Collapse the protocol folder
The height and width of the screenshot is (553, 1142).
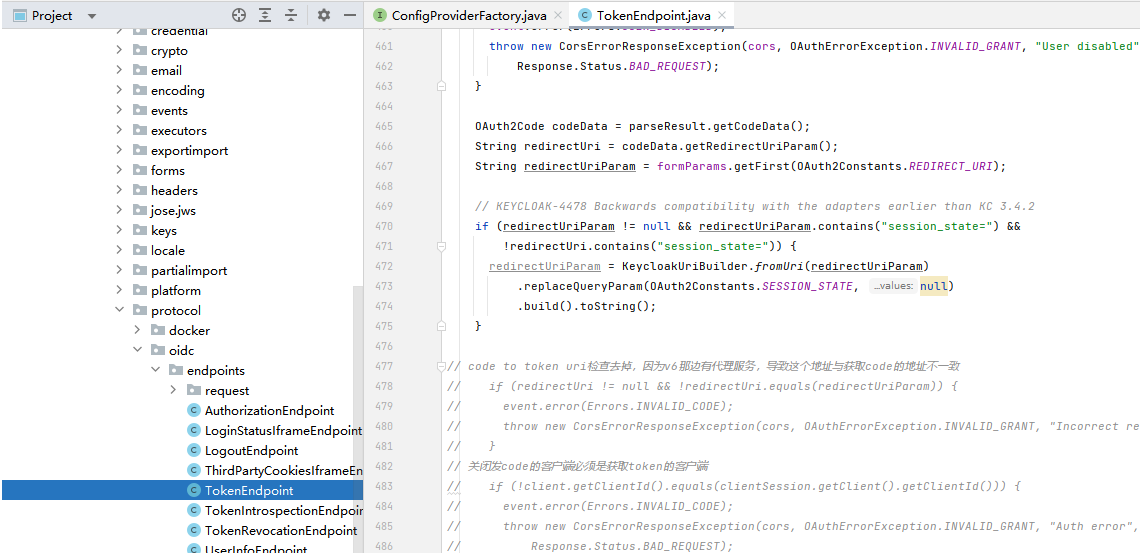click(119, 310)
